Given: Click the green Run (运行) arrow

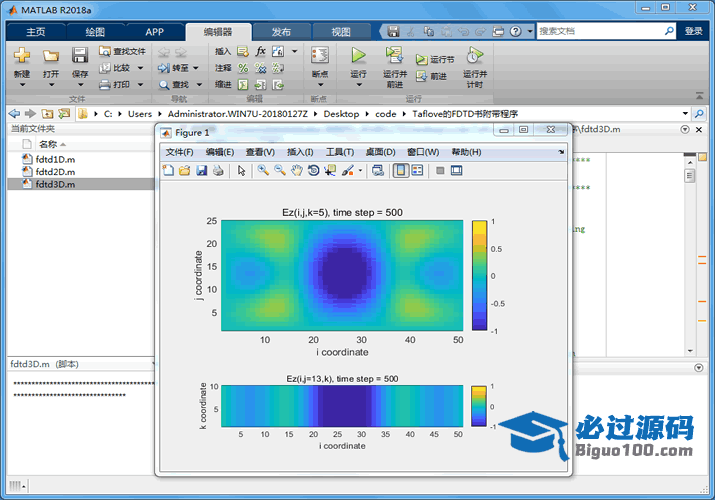Looking at the screenshot, I should 358,56.
